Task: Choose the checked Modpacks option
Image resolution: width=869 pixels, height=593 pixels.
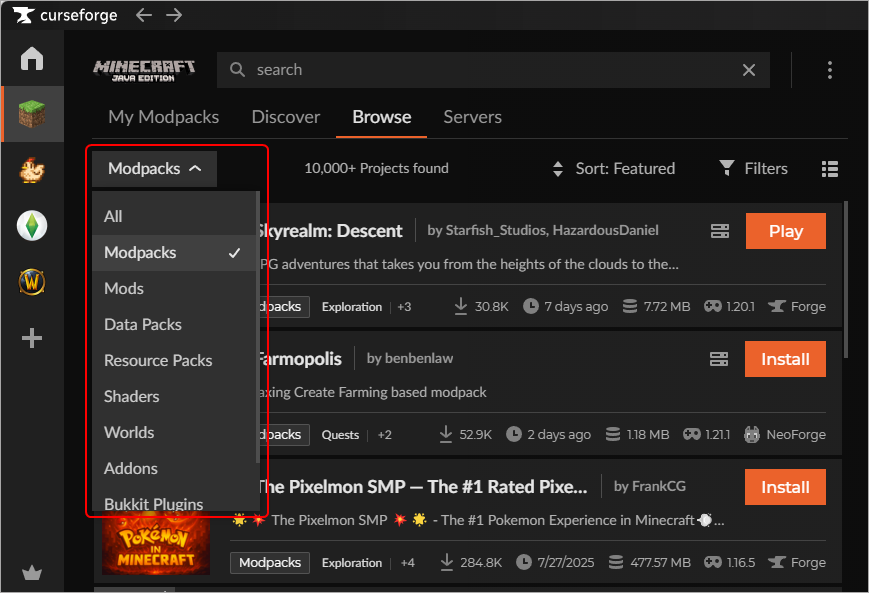Action: [x=174, y=253]
